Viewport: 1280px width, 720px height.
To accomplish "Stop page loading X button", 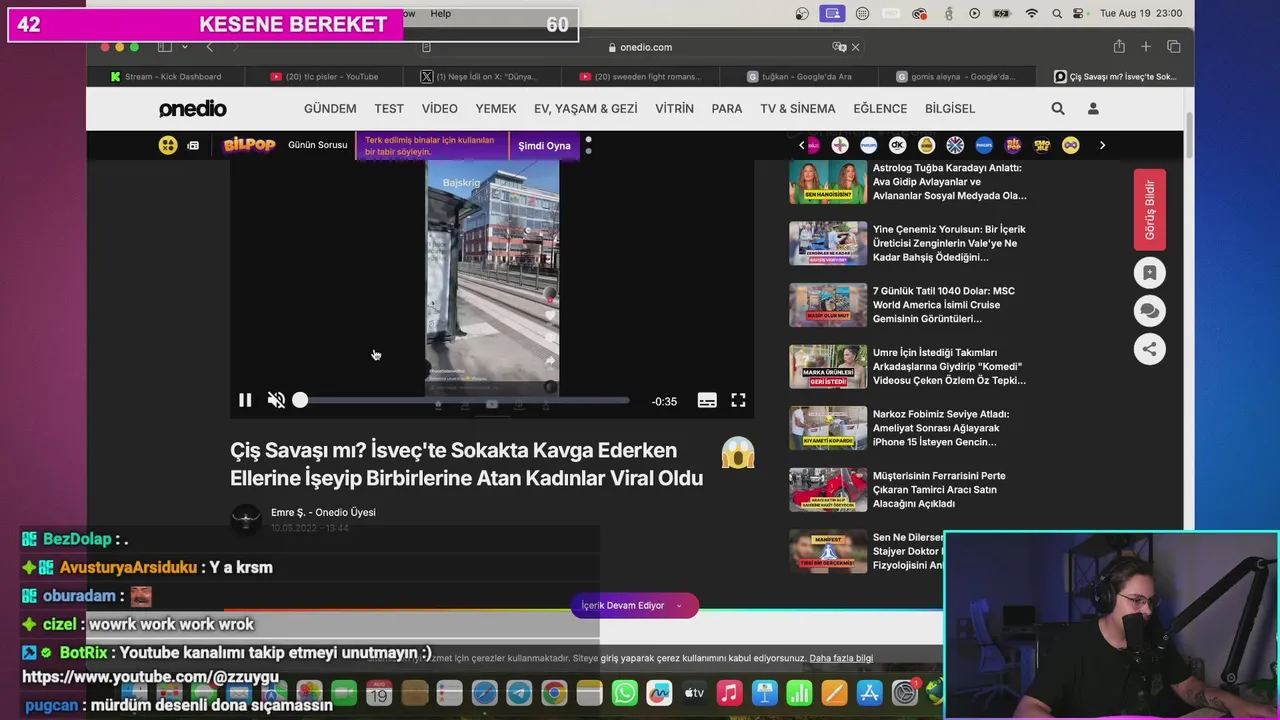I will pos(855,47).
